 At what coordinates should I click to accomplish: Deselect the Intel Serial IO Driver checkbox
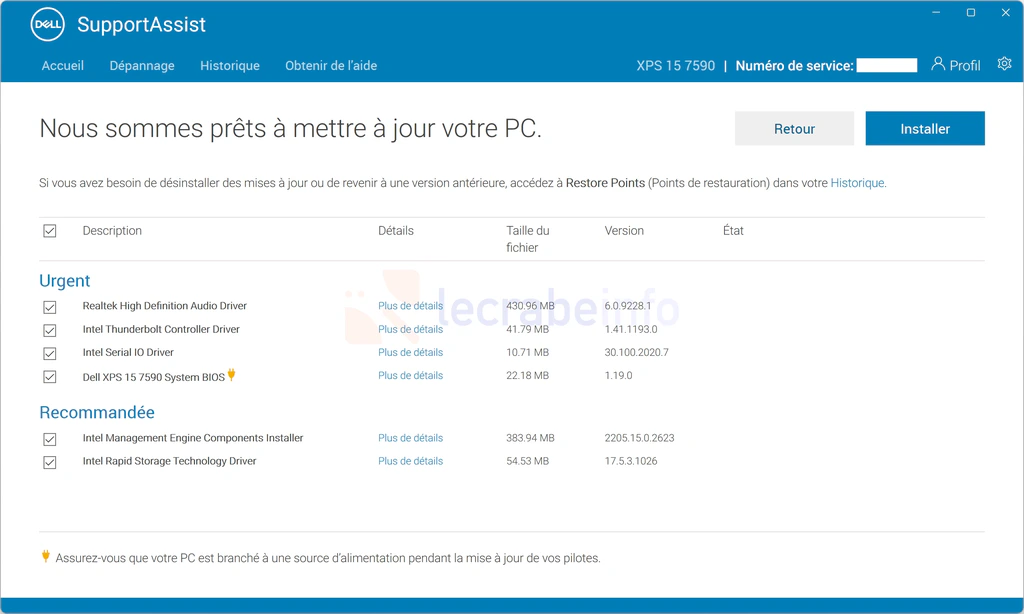pos(50,353)
